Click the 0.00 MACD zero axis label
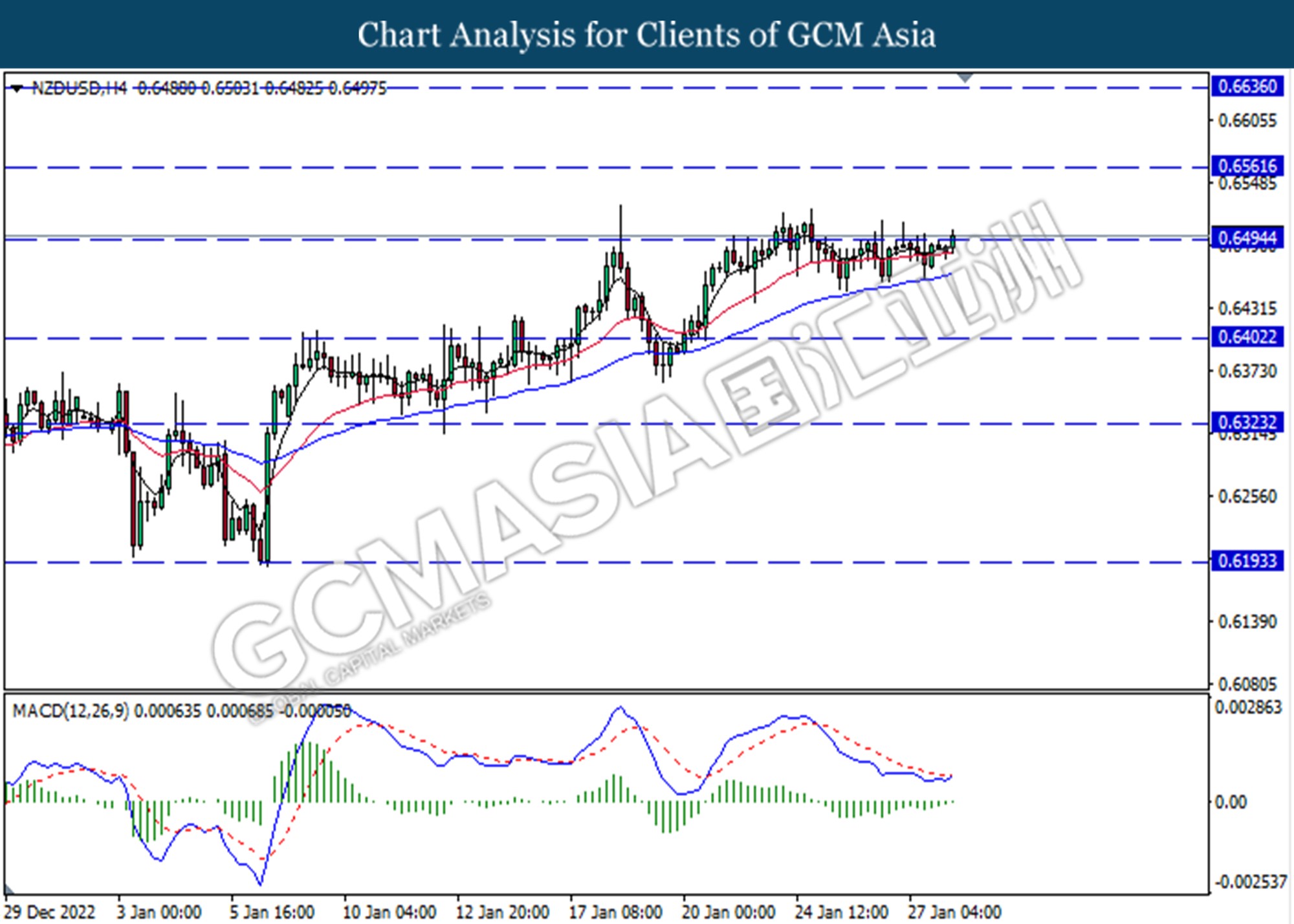1294x924 pixels. 1230,802
